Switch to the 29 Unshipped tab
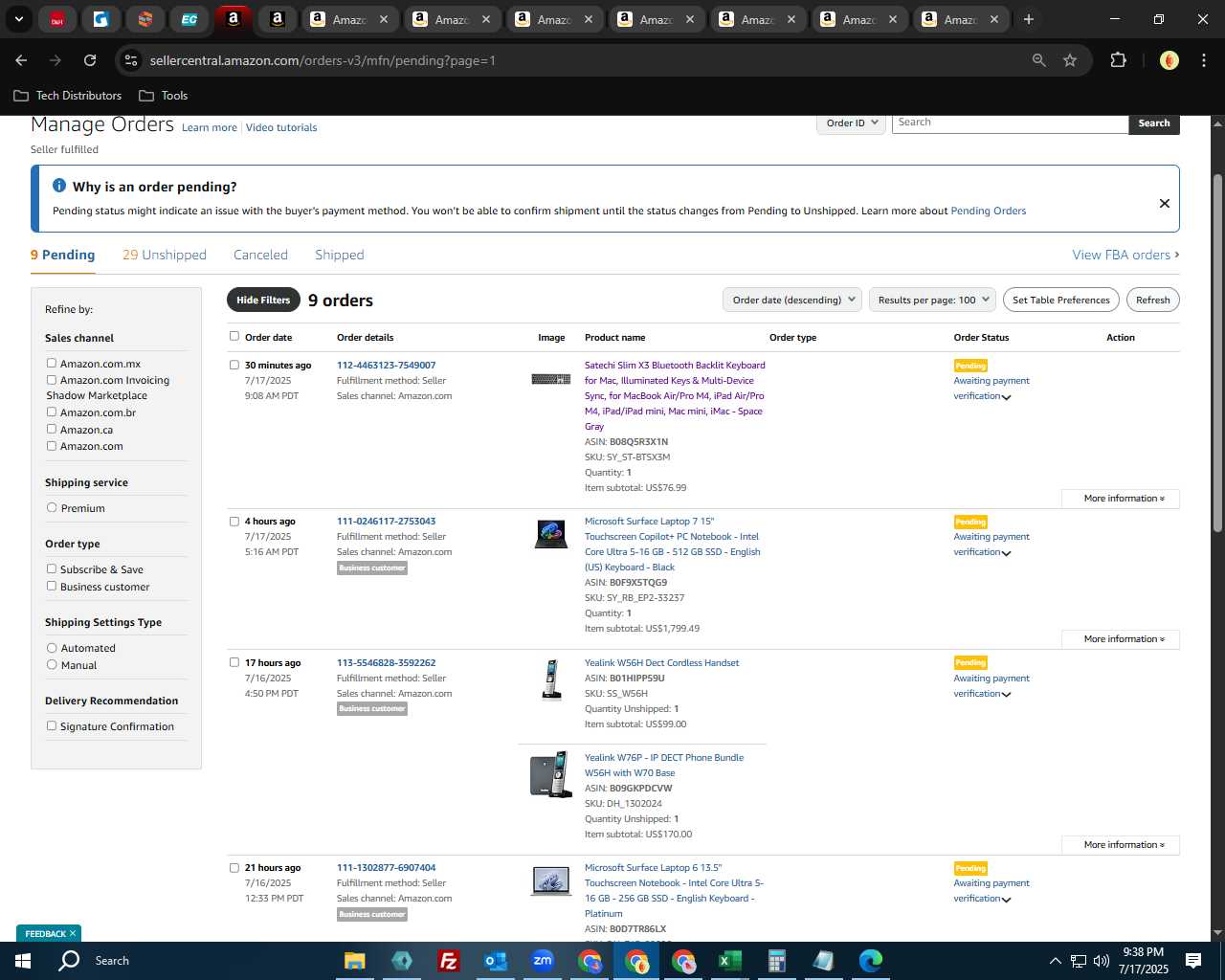Image resolution: width=1225 pixels, height=980 pixels. click(165, 255)
